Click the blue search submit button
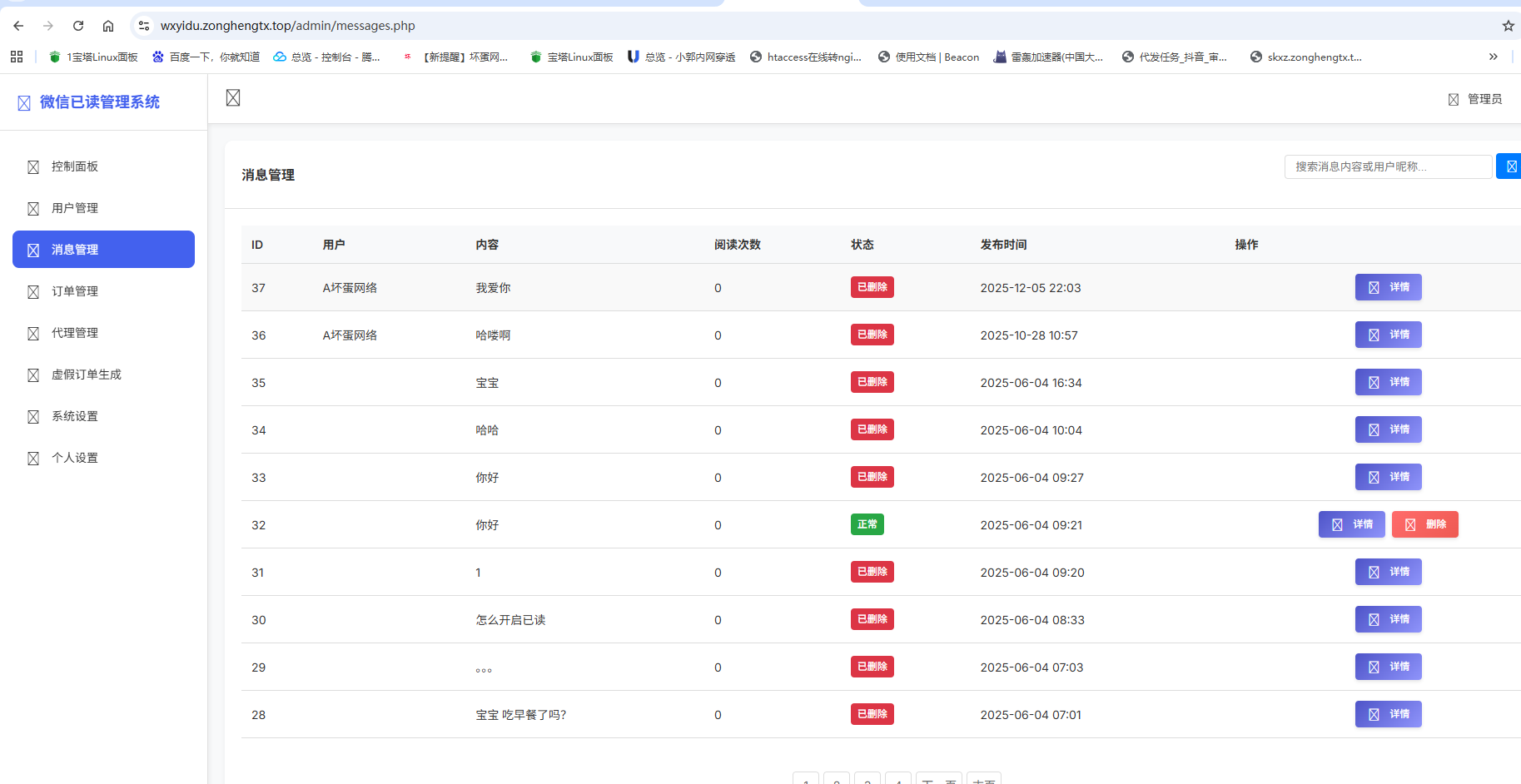 pos(1509,166)
